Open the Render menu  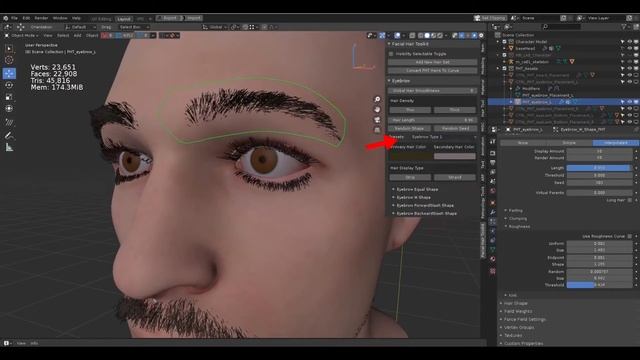coord(41,18)
